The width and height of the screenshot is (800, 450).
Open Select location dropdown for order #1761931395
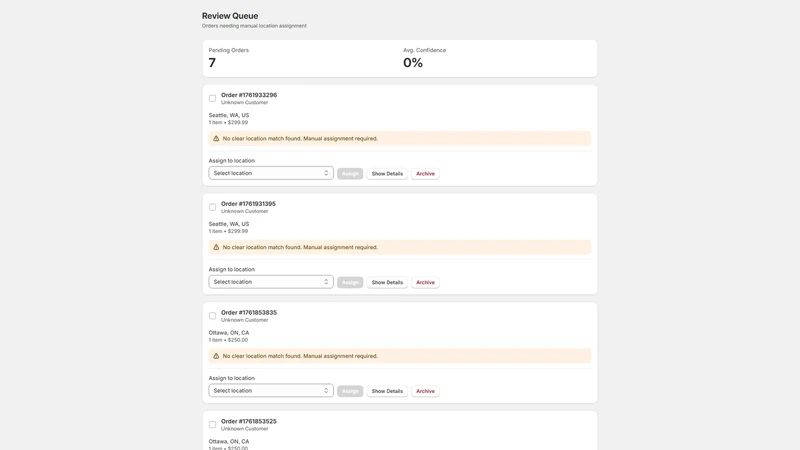click(271, 282)
